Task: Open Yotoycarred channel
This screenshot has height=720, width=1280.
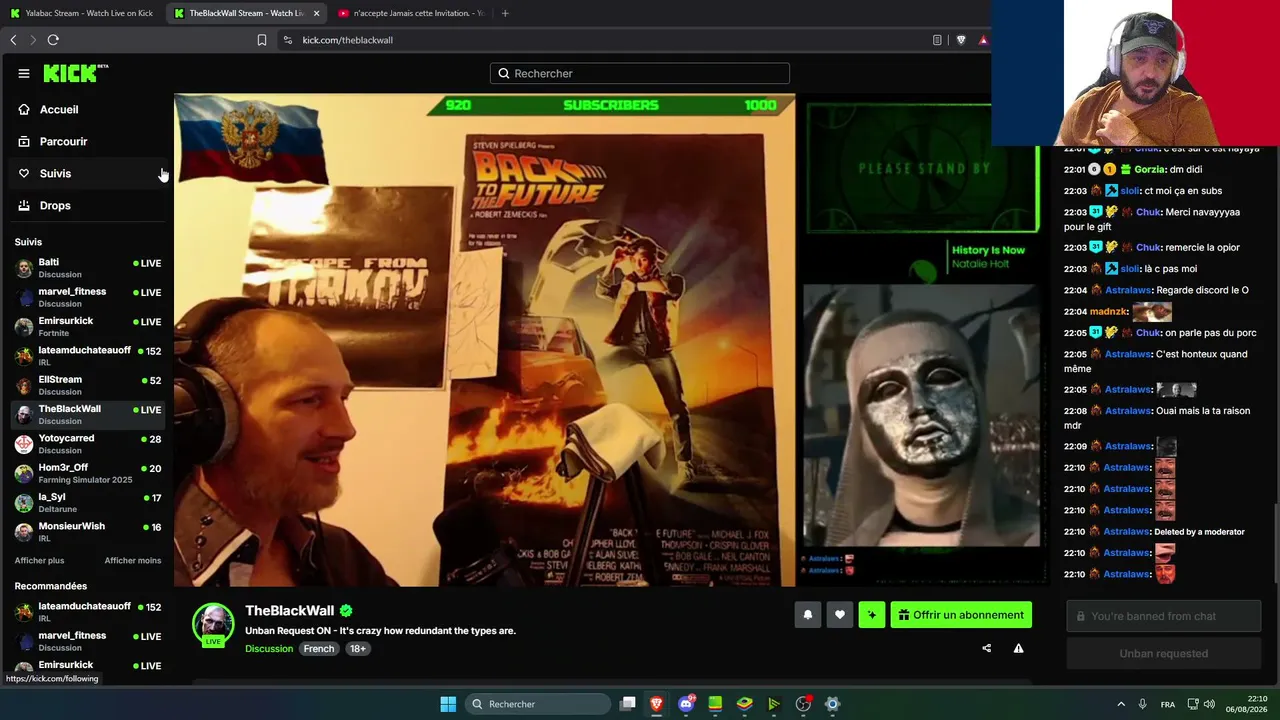Action: tap(88, 444)
